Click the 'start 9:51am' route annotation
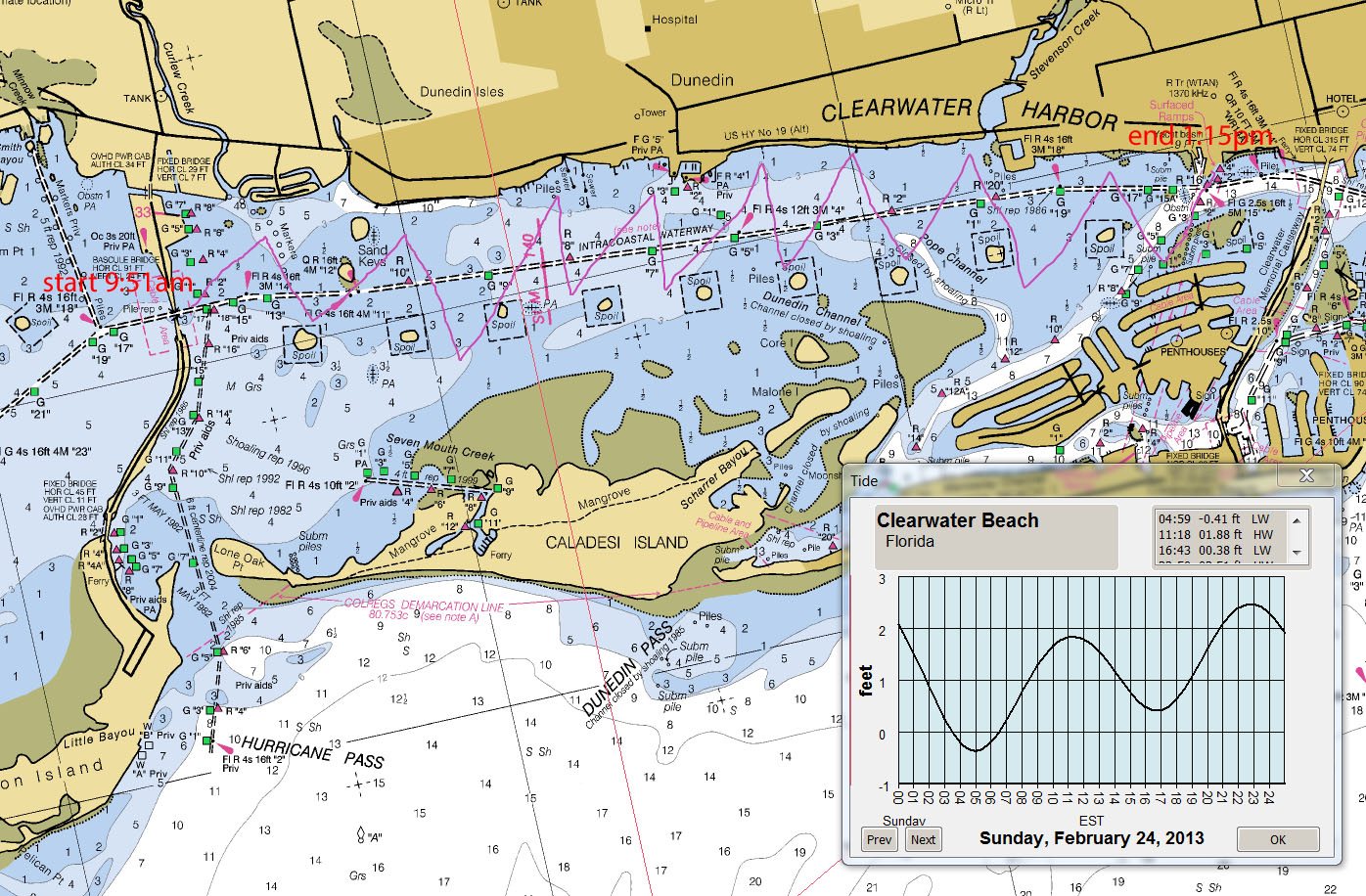The height and width of the screenshot is (896, 1366). tap(118, 285)
